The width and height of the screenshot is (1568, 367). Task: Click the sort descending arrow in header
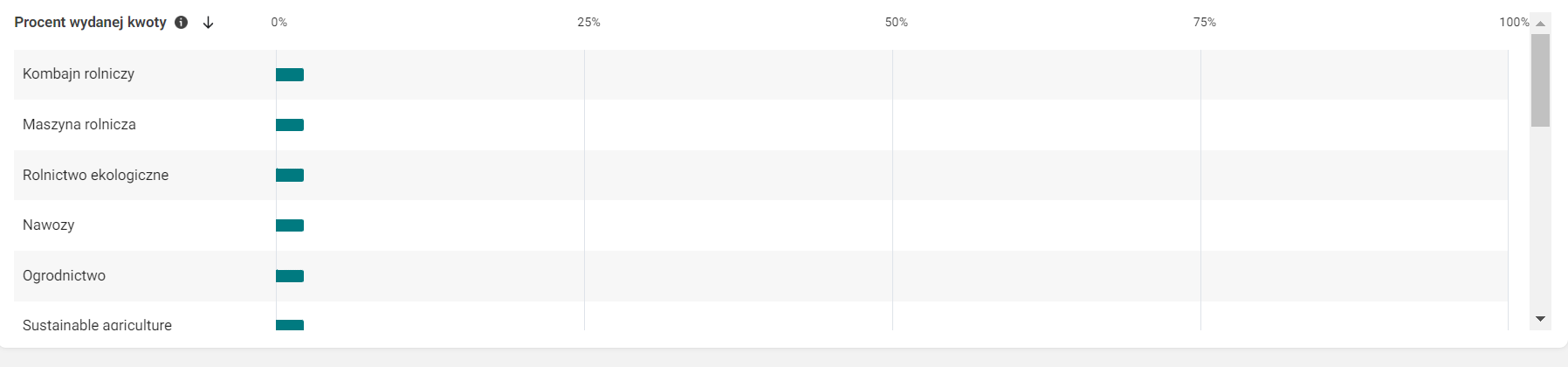point(208,23)
